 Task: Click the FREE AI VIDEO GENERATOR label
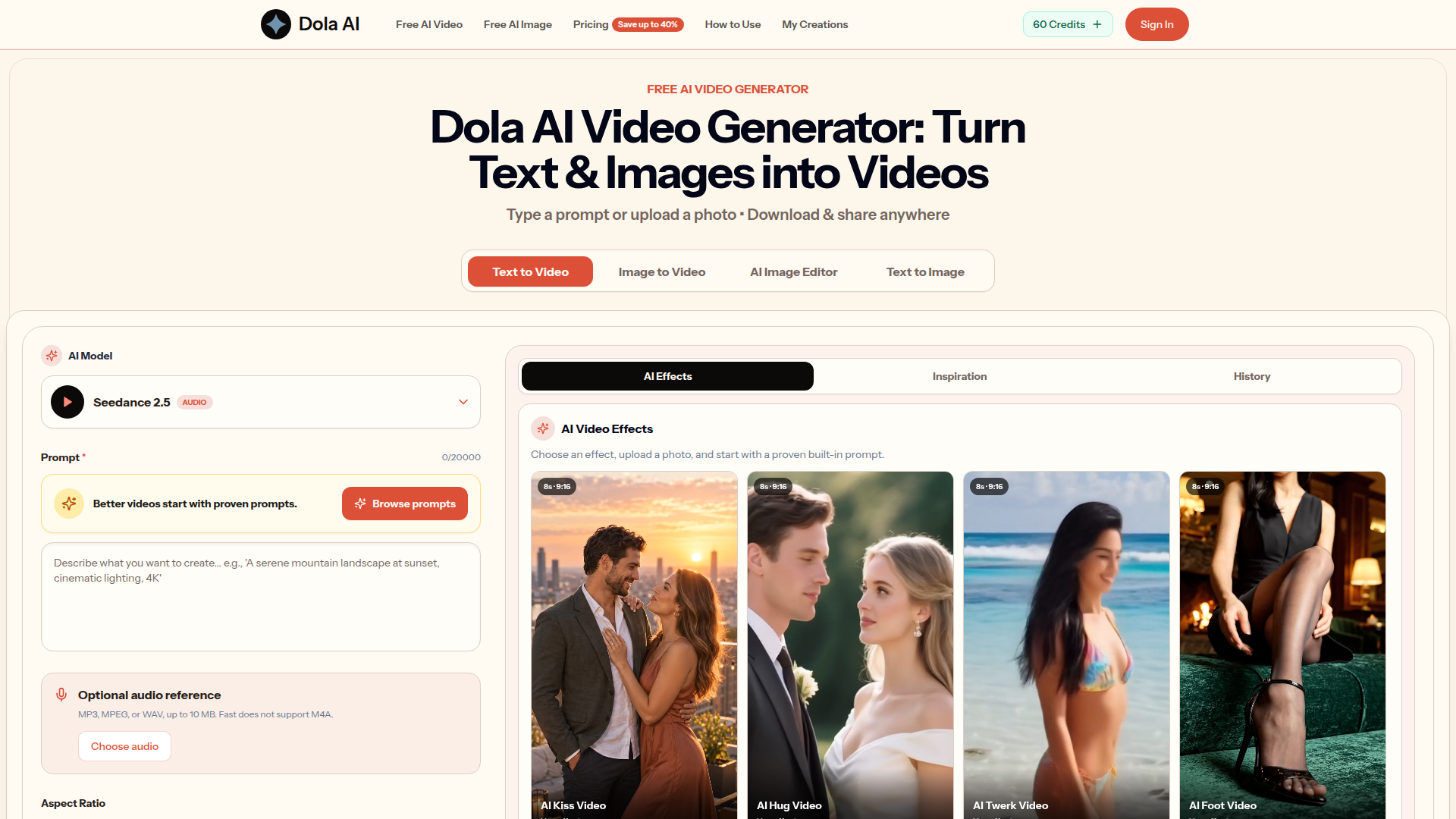[x=727, y=89]
